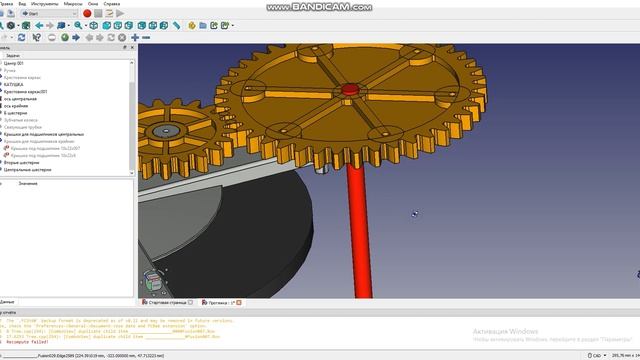Open the CAD navigation style dropdown

[x=597, y=356]
